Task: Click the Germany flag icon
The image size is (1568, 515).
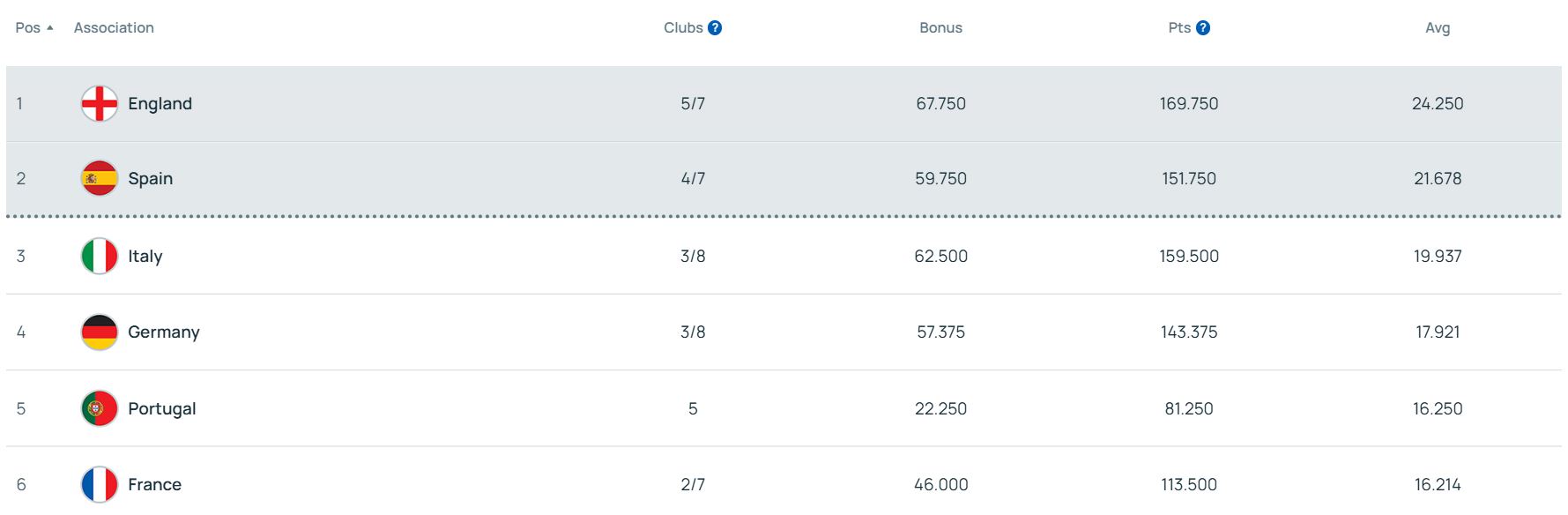Action: pos(100,332)
